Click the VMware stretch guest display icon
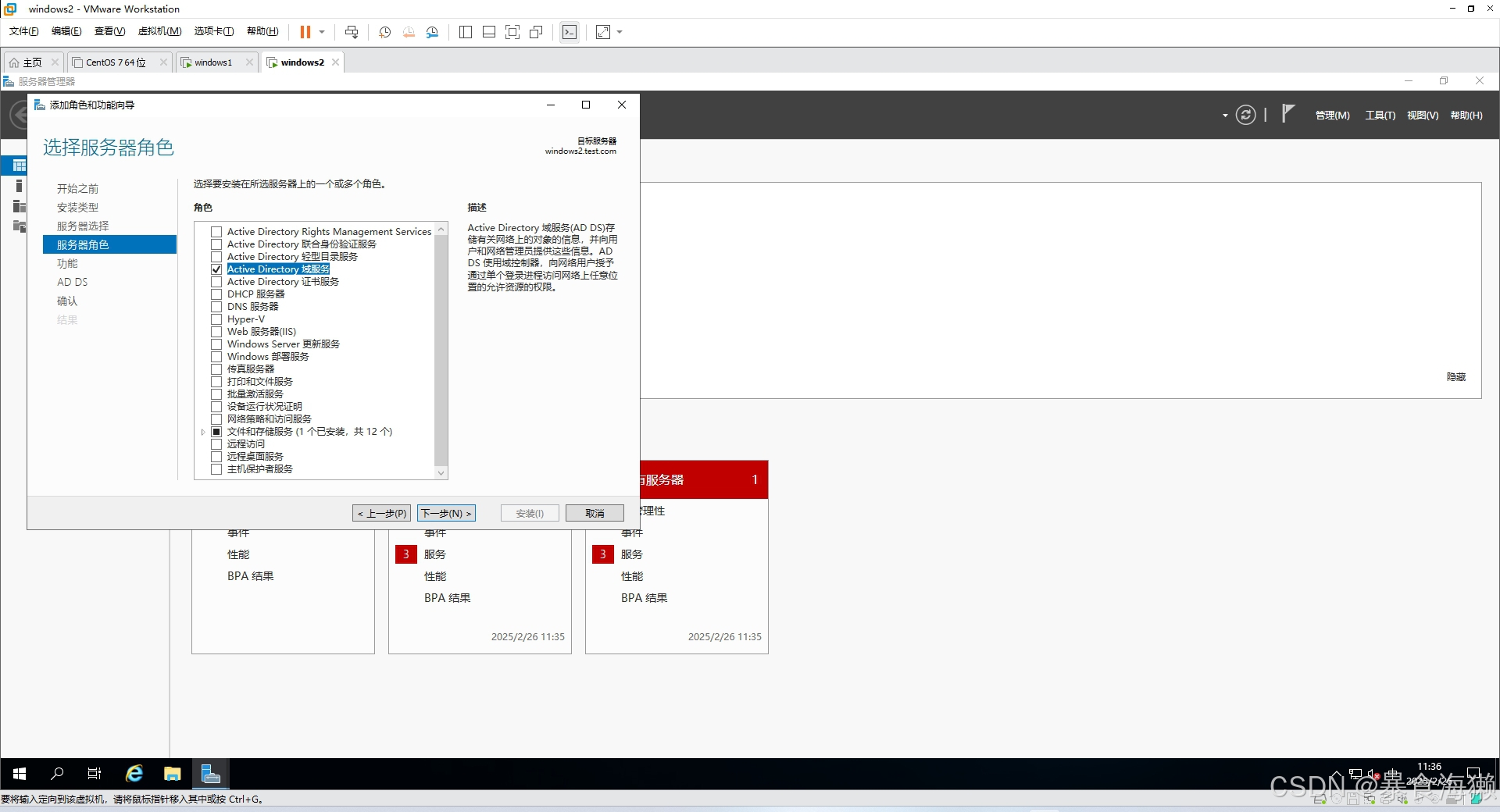The image size is (1500, 812). [x=603, y=32]
